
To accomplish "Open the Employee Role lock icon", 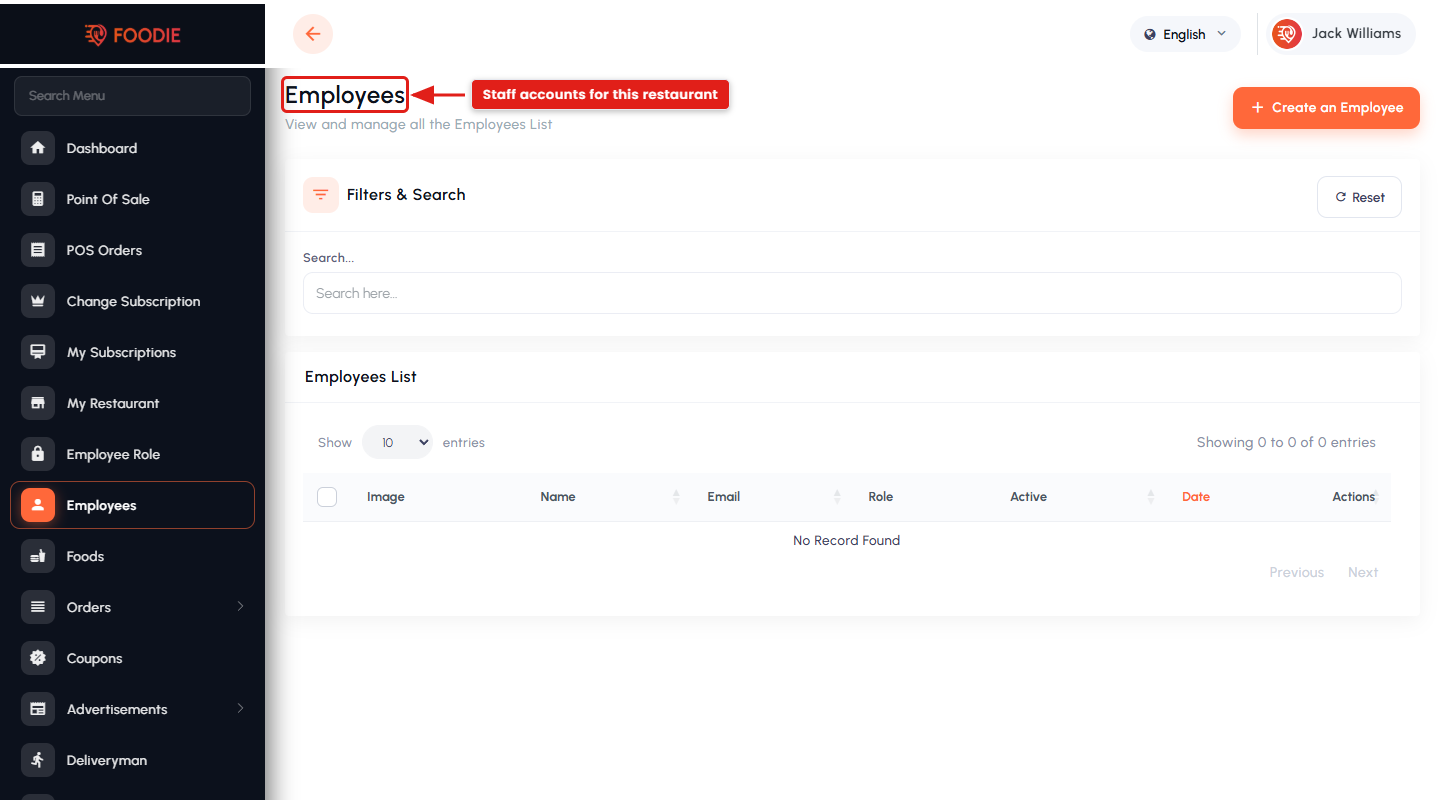I will click(38, 454).
